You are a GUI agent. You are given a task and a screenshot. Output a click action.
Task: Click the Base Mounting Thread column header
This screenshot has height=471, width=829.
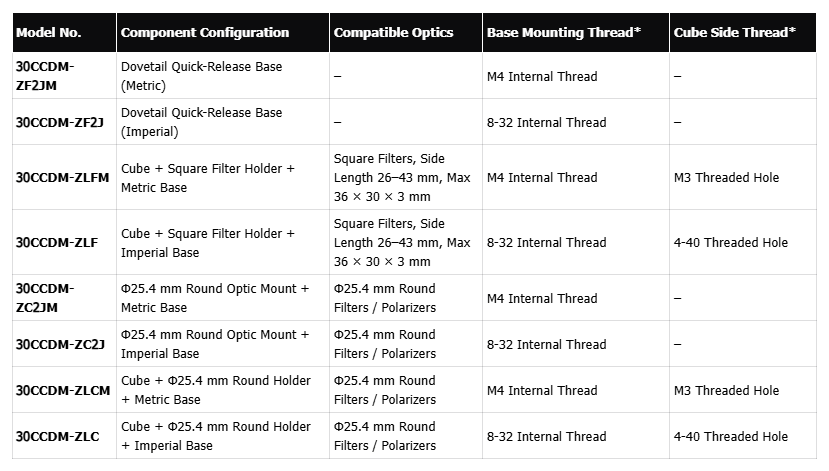(564, 33)
